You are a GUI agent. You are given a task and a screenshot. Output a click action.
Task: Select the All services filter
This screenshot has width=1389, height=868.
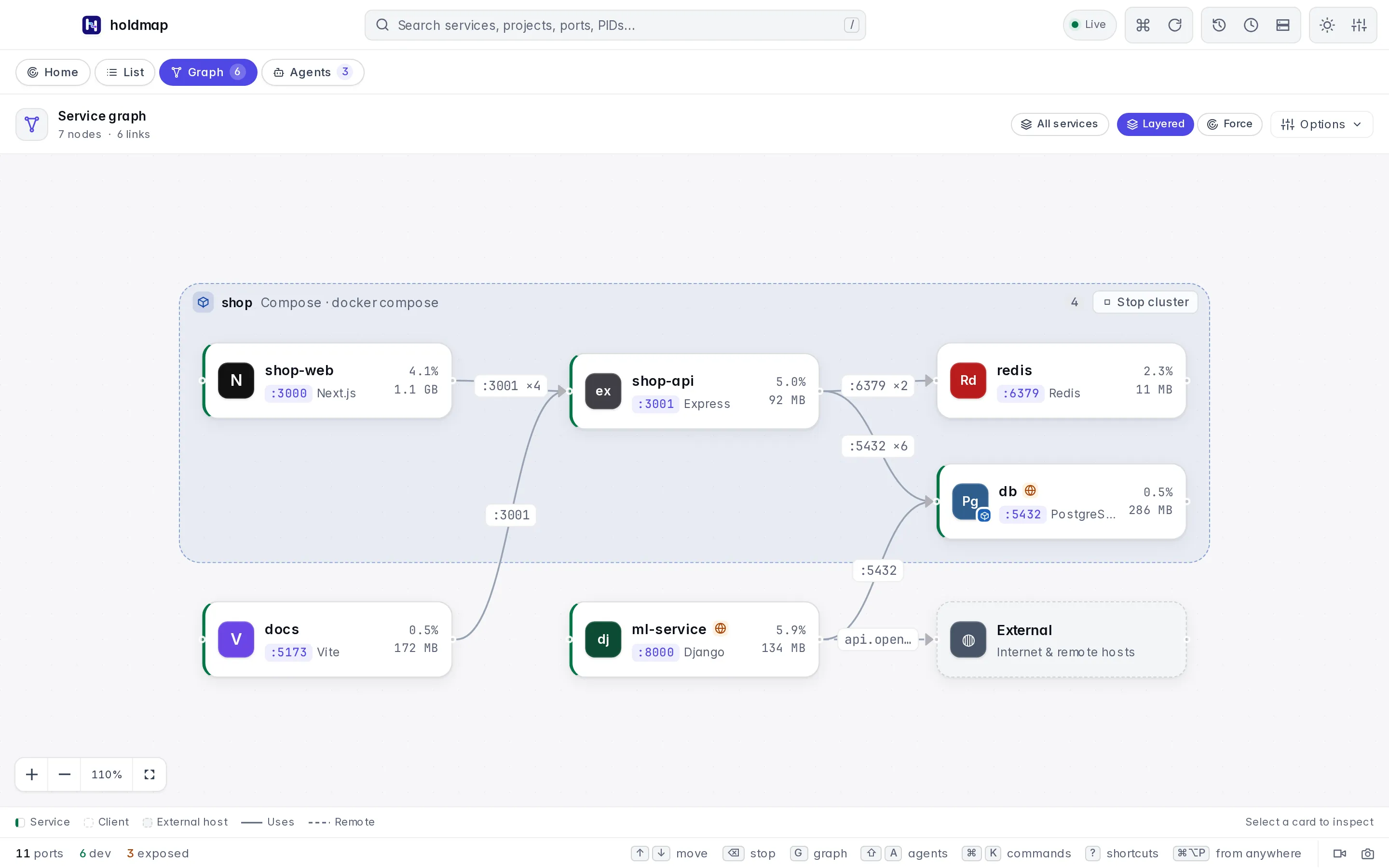click(1060, 124)
